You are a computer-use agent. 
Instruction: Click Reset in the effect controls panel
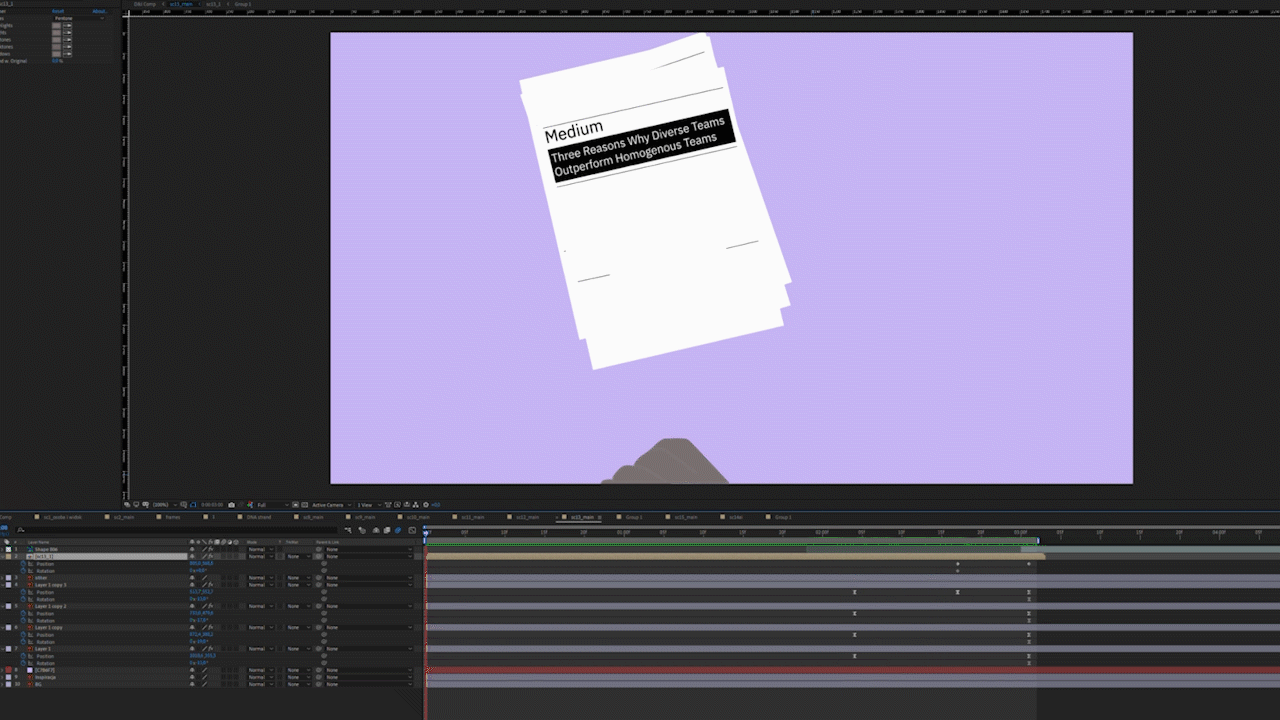click(x=58, y=11)
